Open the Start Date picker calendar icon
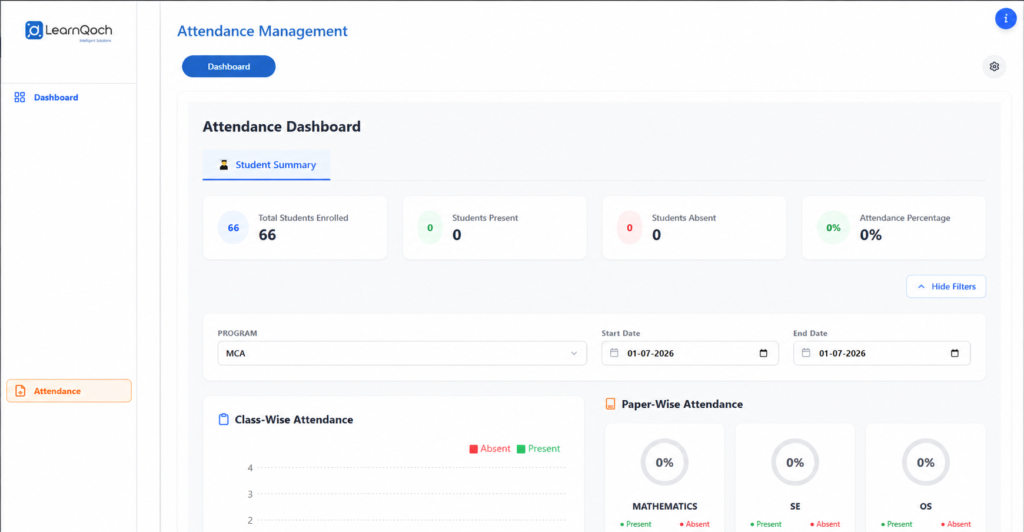Viewport: 1024px width, 532px height. point(763,353)
